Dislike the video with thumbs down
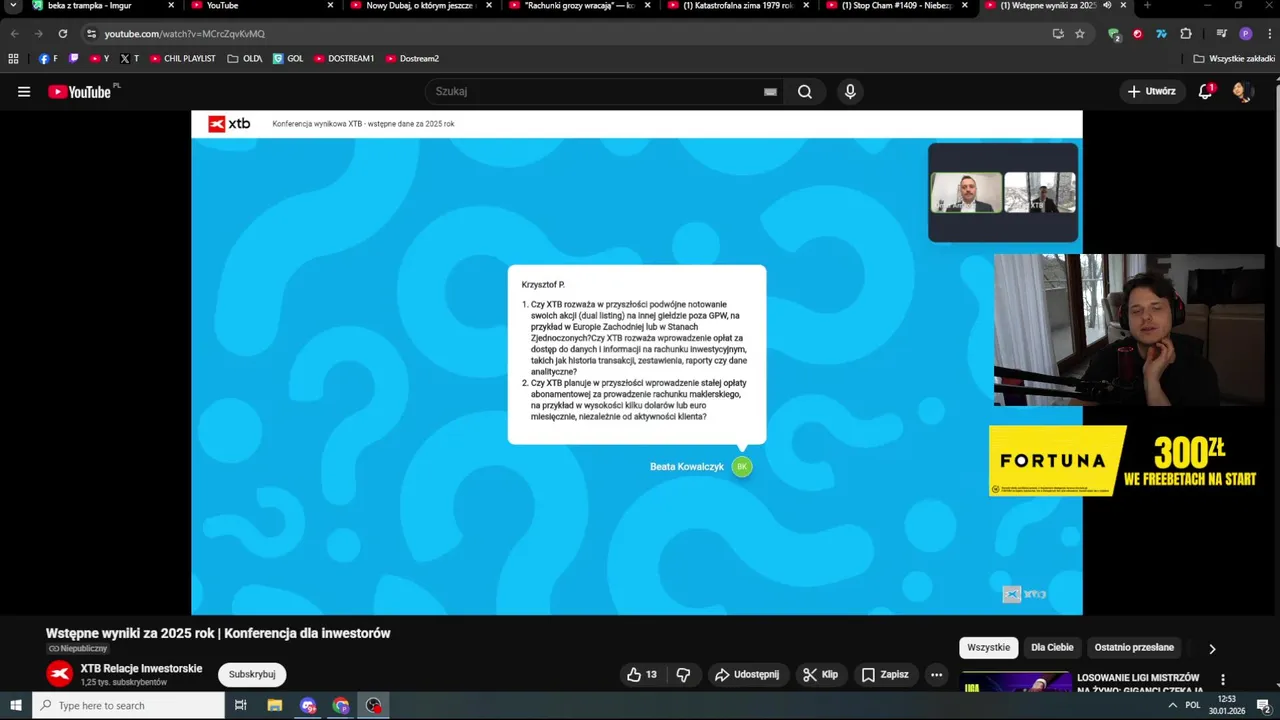Viewport: 1280px width, 720px height. pyautogui.click(x=683, y=675)
